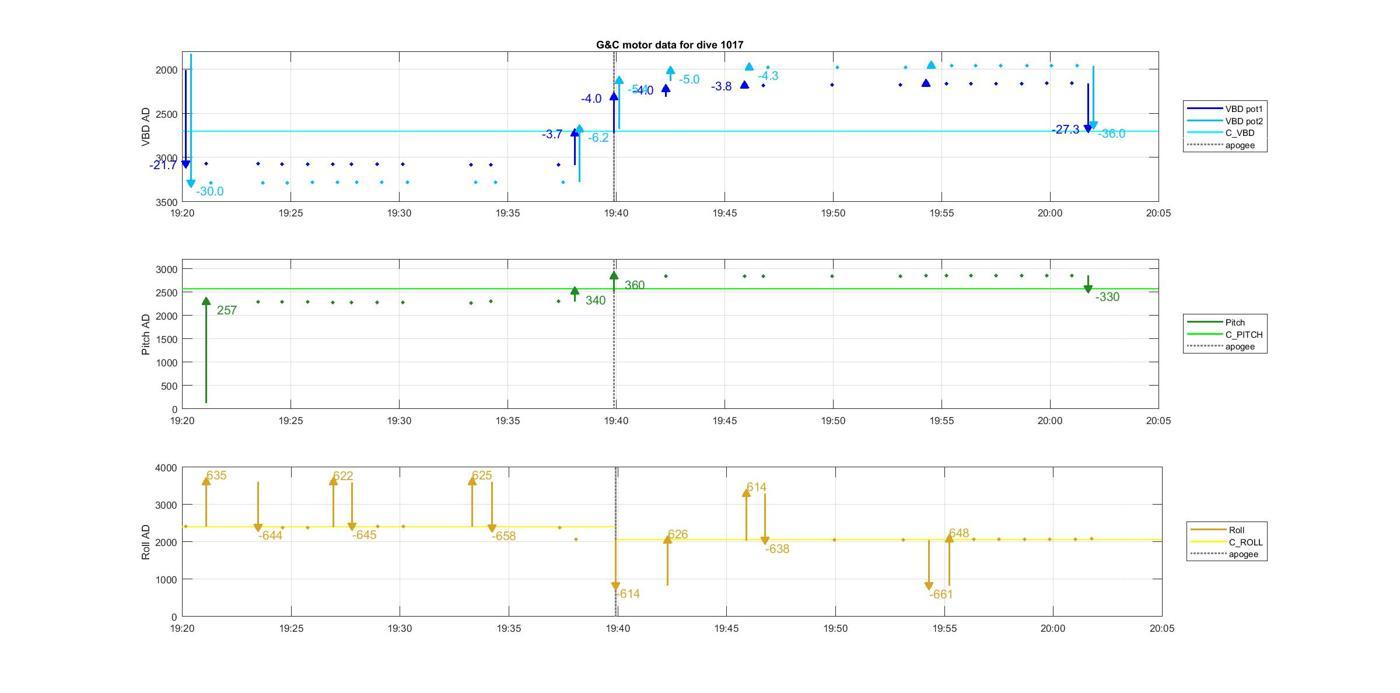Click the '622' roll annotation
1400x693 pixels.
[342, 476]
